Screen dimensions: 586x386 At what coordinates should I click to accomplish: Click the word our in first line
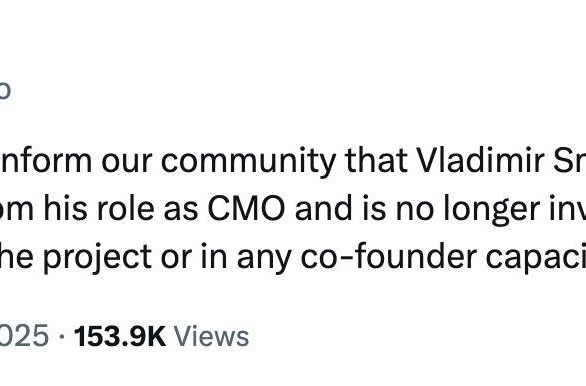[127, 163]
